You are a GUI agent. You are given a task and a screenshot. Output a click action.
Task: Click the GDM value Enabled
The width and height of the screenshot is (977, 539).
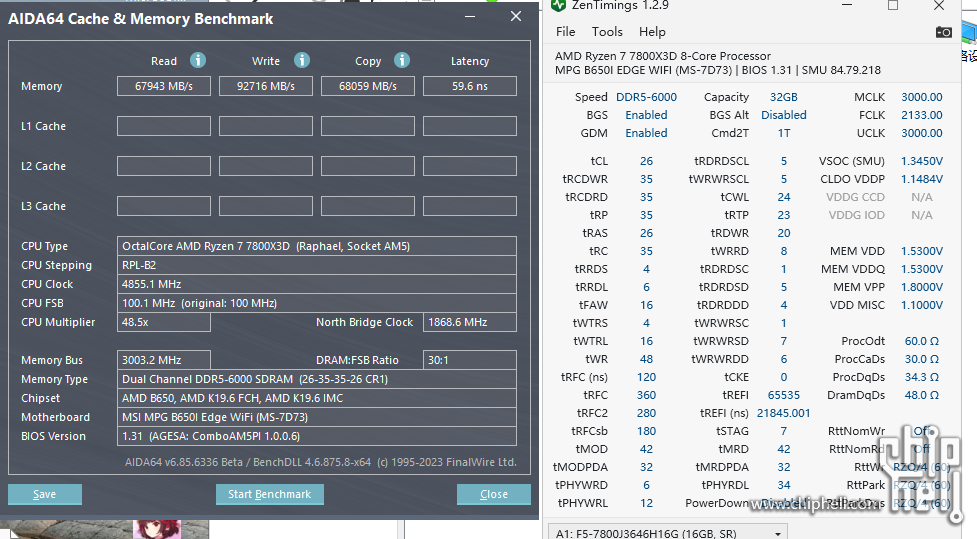click(x=646, y=133)
